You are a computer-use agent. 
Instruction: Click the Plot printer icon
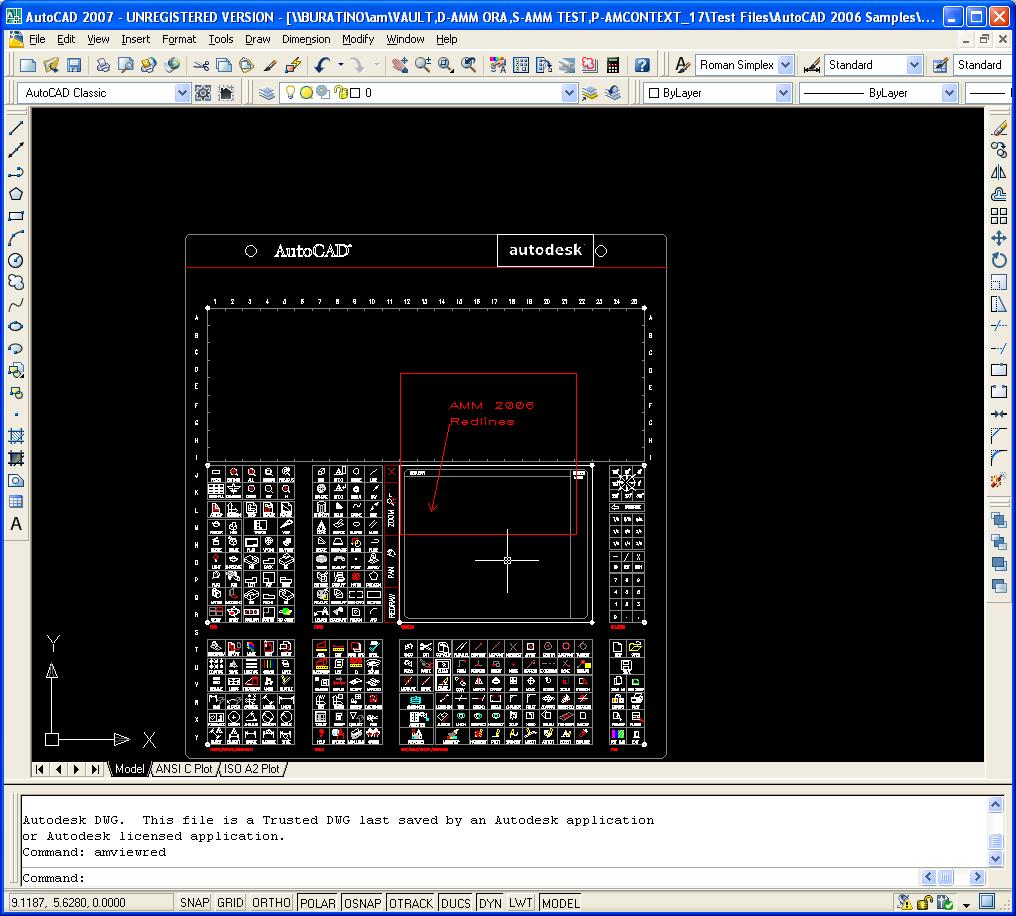(102, 65)
